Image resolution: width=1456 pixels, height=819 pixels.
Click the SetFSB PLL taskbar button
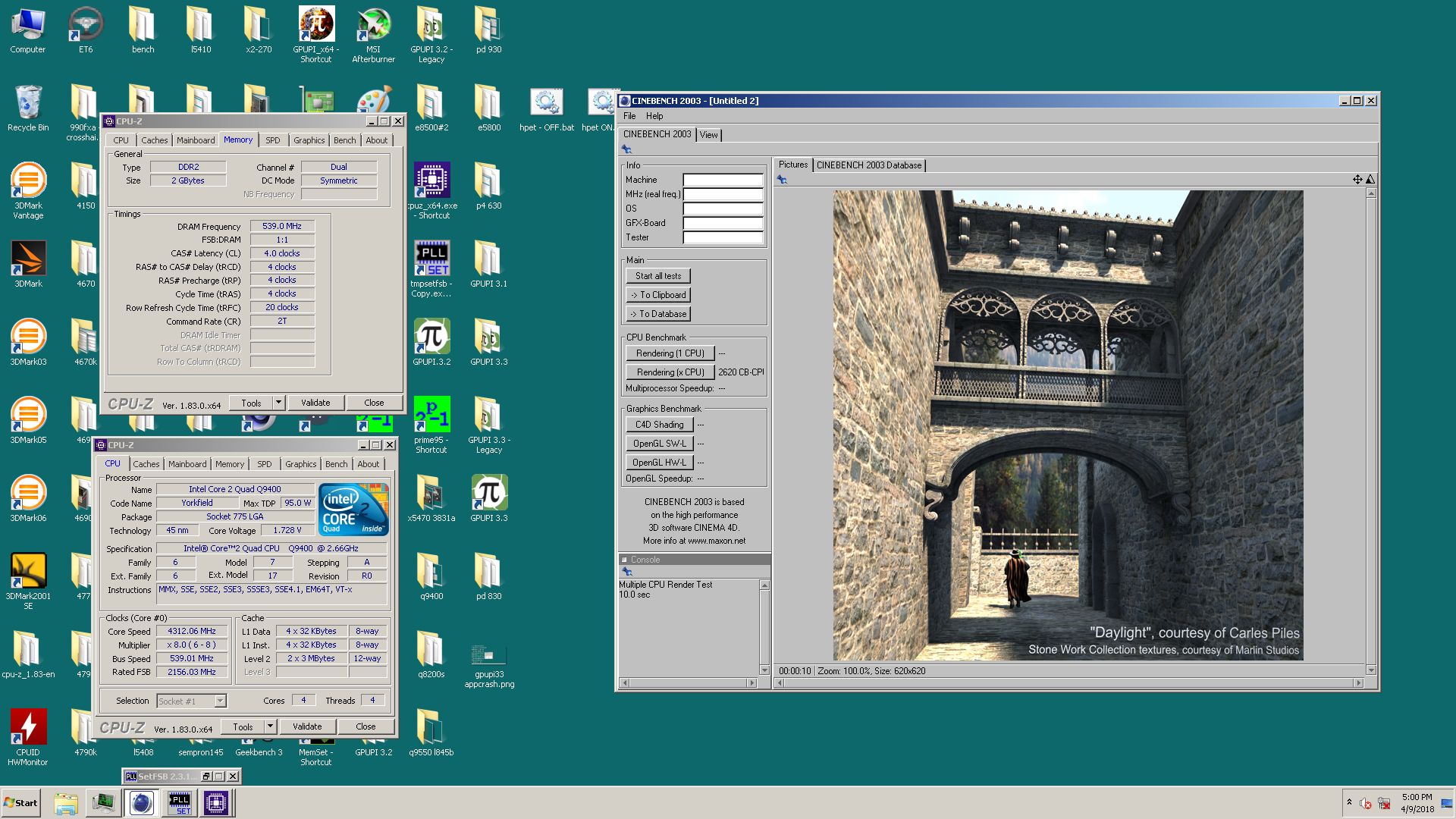[180, 802]
